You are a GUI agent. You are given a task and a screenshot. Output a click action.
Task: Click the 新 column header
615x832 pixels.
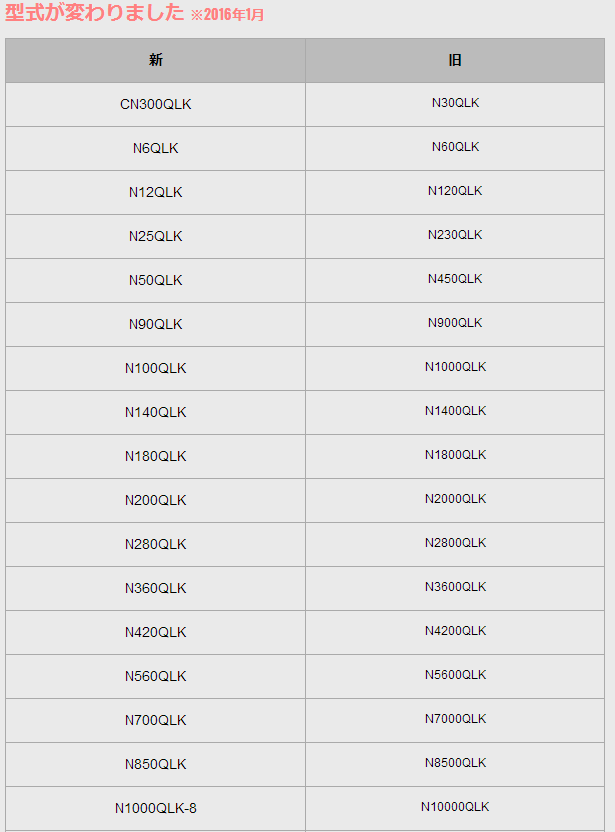[x=155, y=60]
